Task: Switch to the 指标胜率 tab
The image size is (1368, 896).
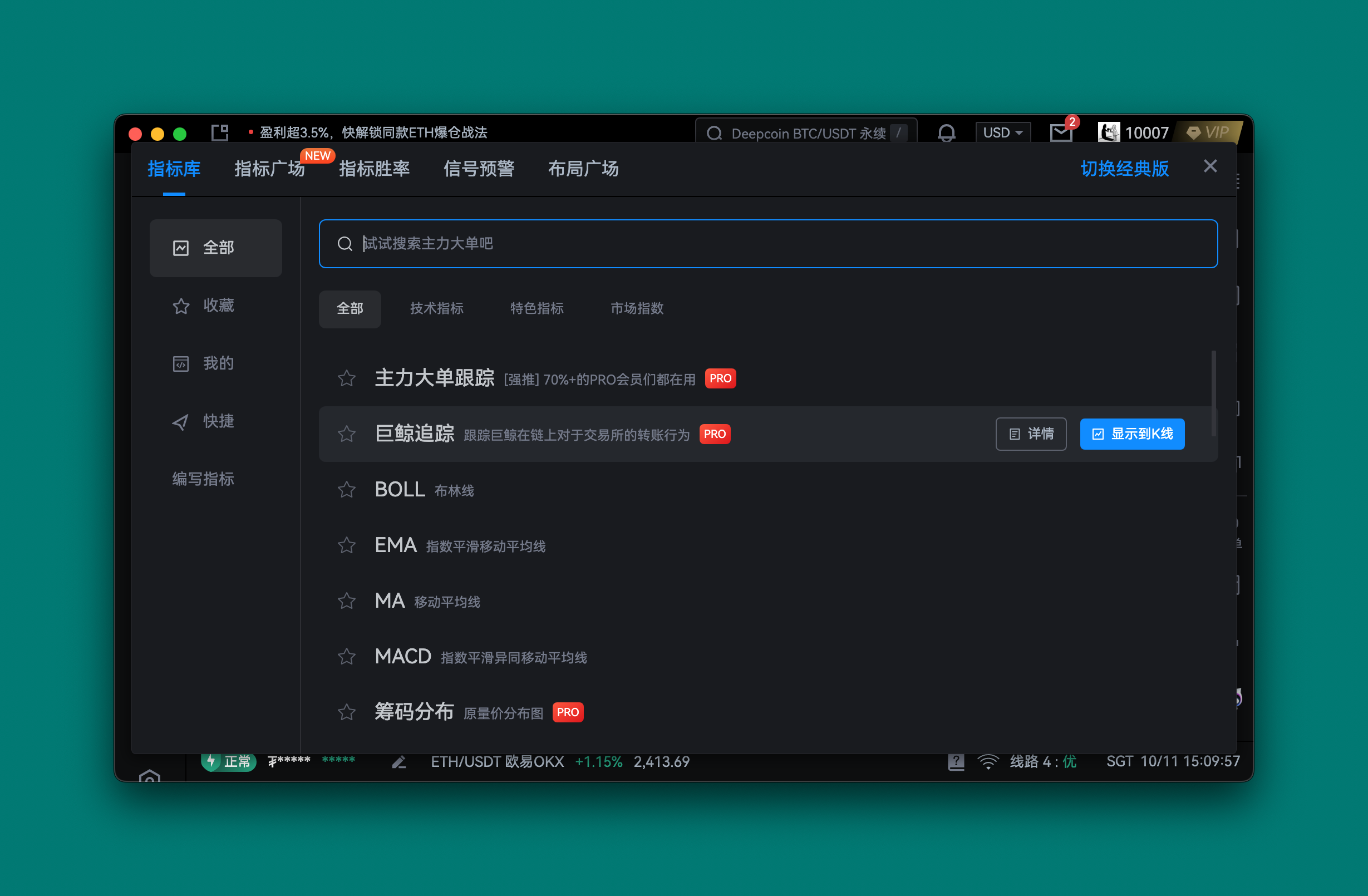Action: (374, 169)
